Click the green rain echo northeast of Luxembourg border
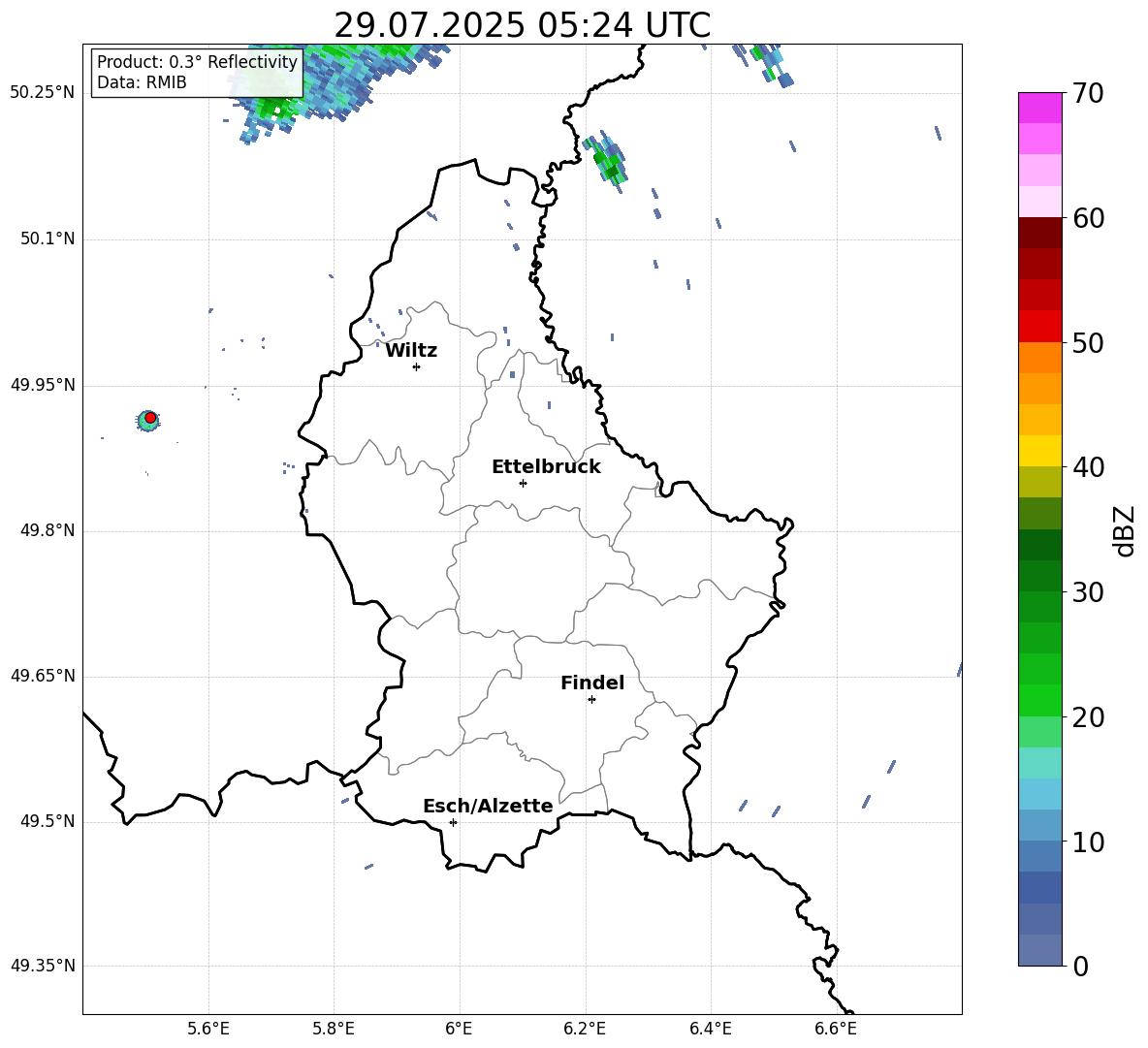This screenshot has height=1048, width=1148. [x=608, y=161]
